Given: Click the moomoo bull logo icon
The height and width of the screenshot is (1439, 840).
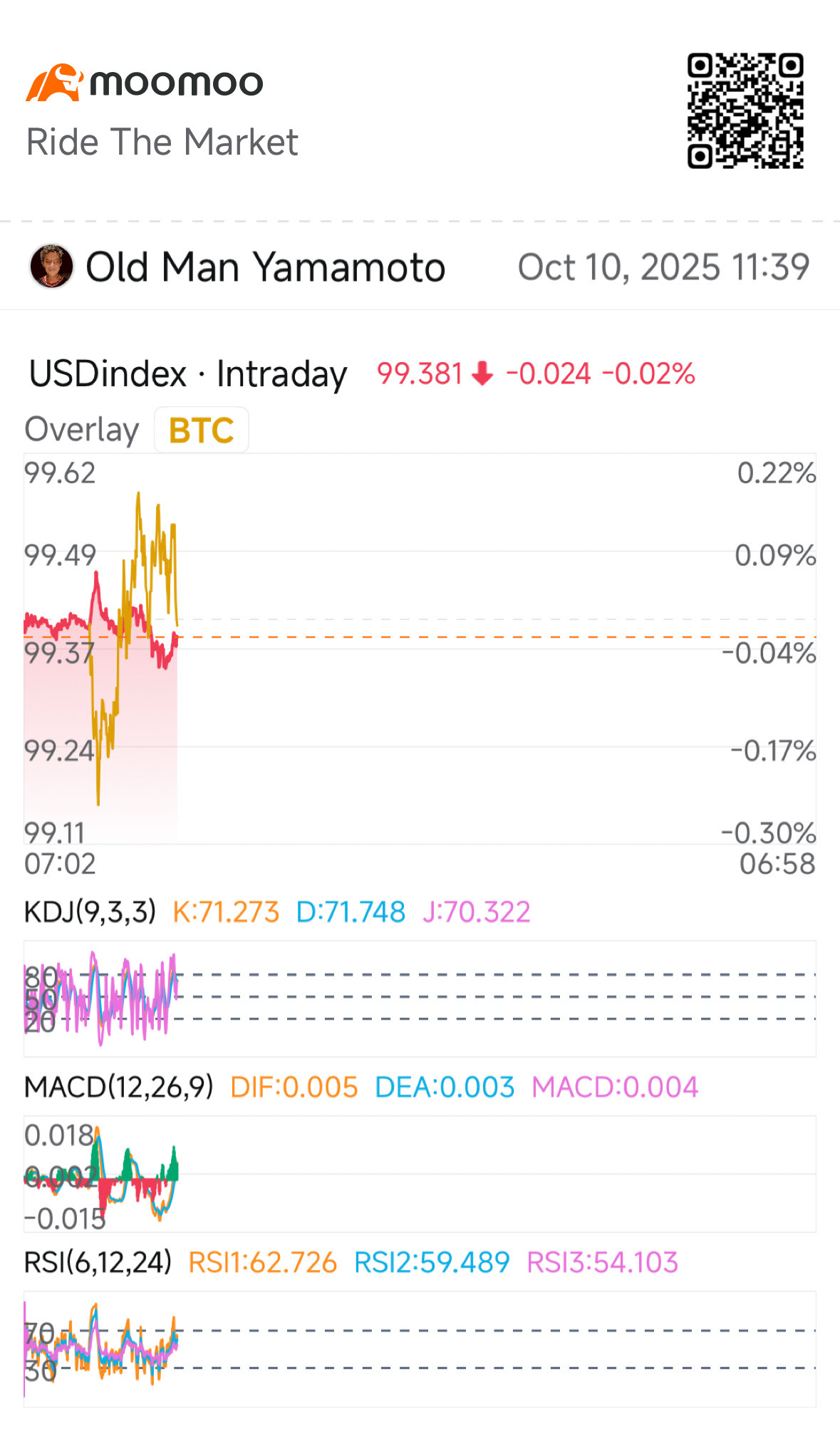Looking at the screenshot, I should (54, 83).
